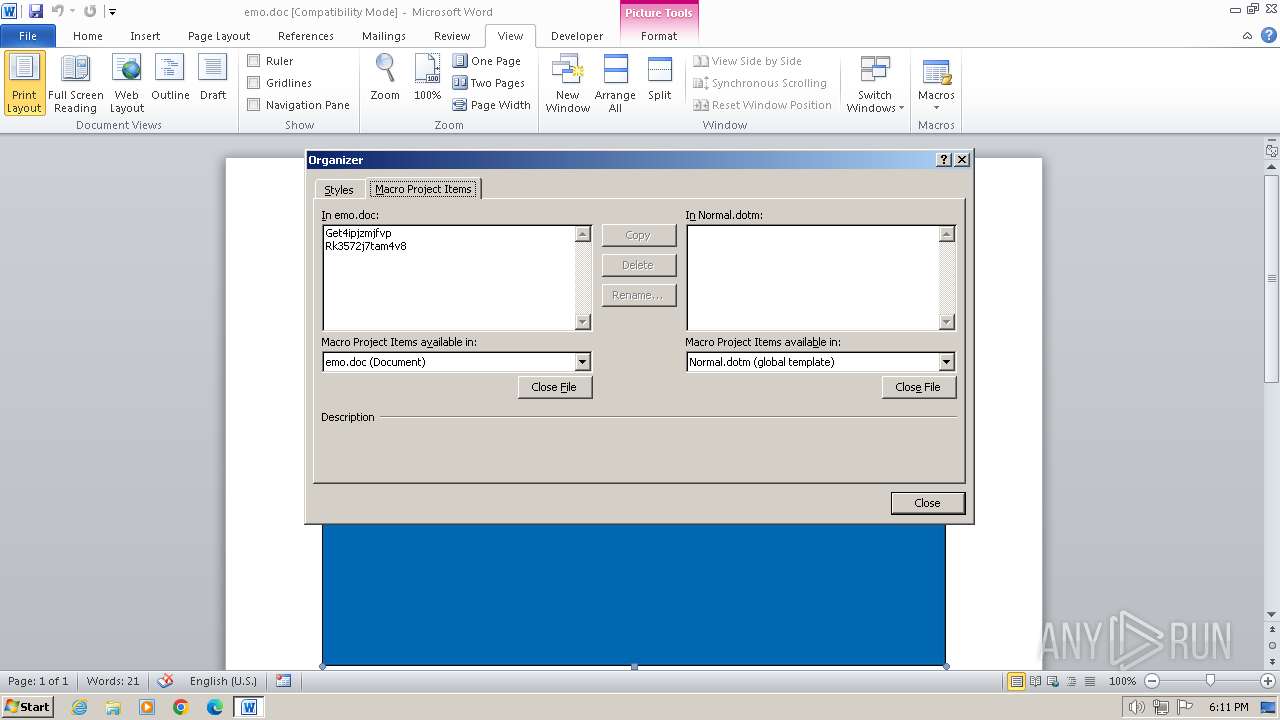Open the Macros button
Viewport: 1280px width, 720px height.
click(936, 84)
